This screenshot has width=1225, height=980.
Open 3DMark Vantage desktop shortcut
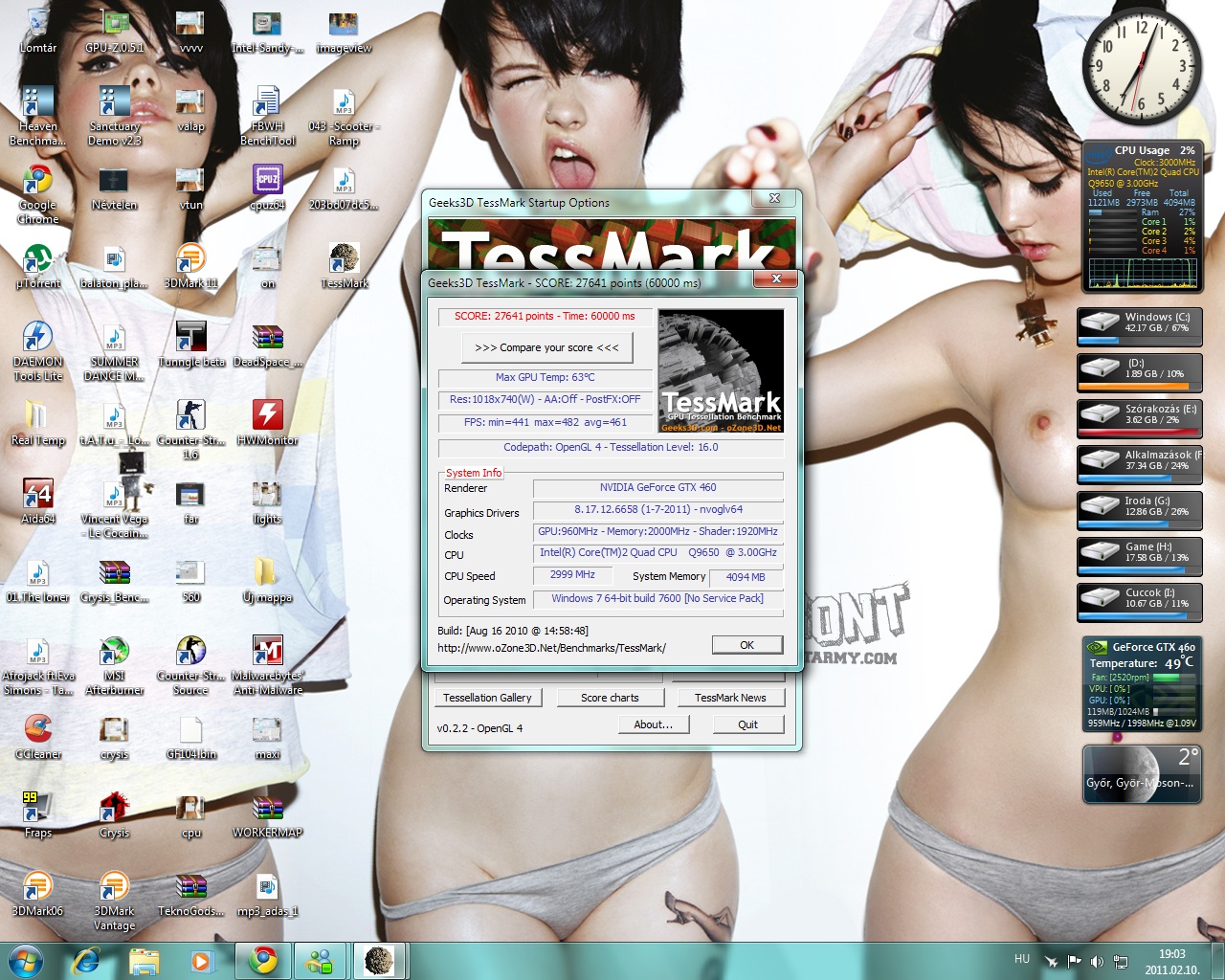tap(114, 901)
